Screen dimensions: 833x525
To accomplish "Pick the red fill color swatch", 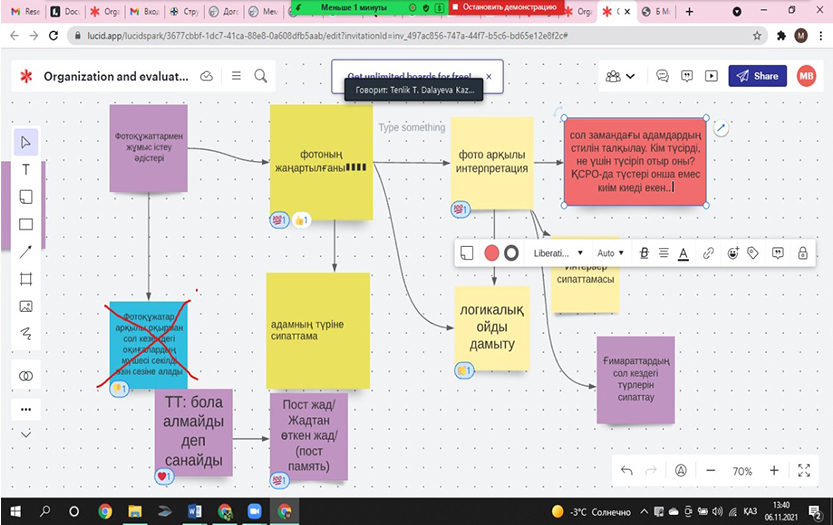I will click(491, 253).
